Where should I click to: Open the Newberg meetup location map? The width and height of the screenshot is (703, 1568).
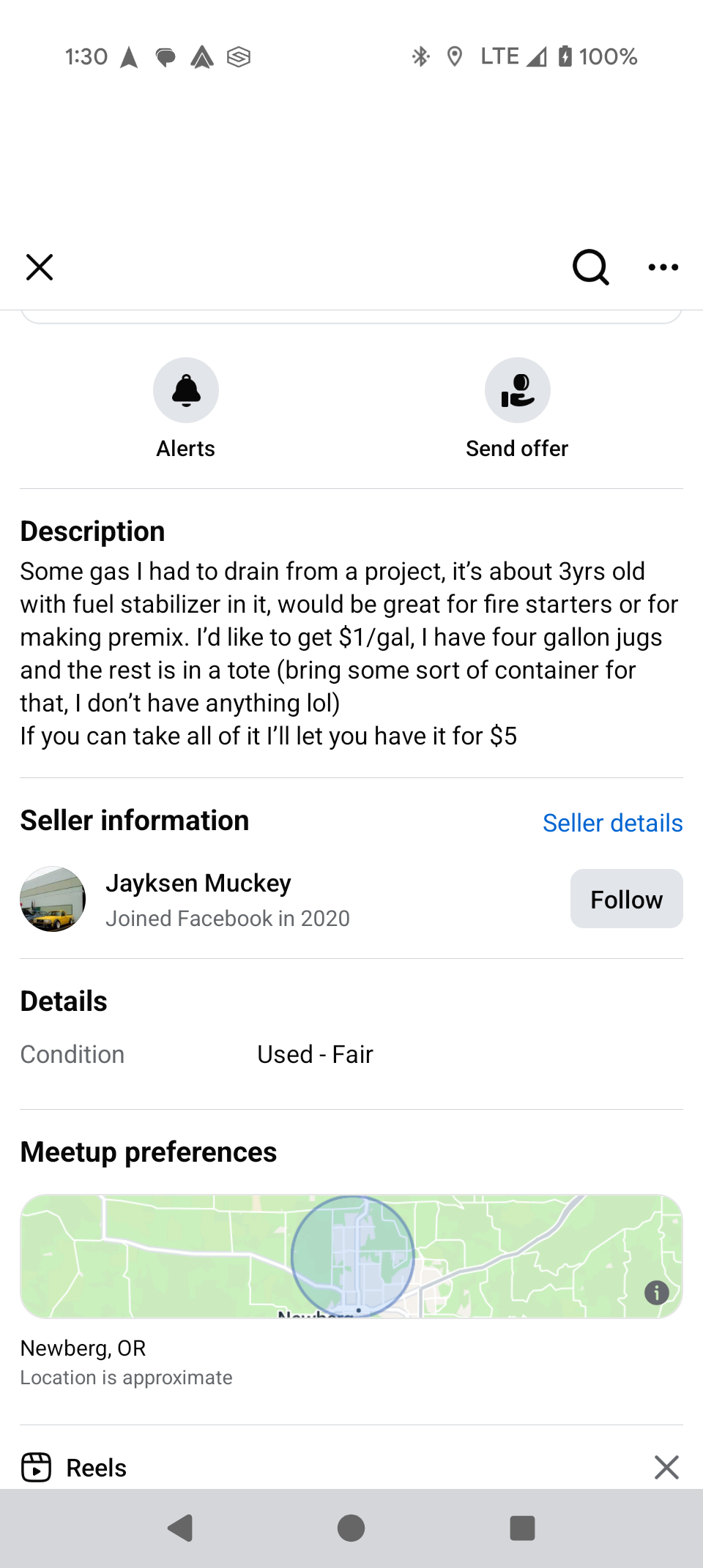pos(351,1256)
